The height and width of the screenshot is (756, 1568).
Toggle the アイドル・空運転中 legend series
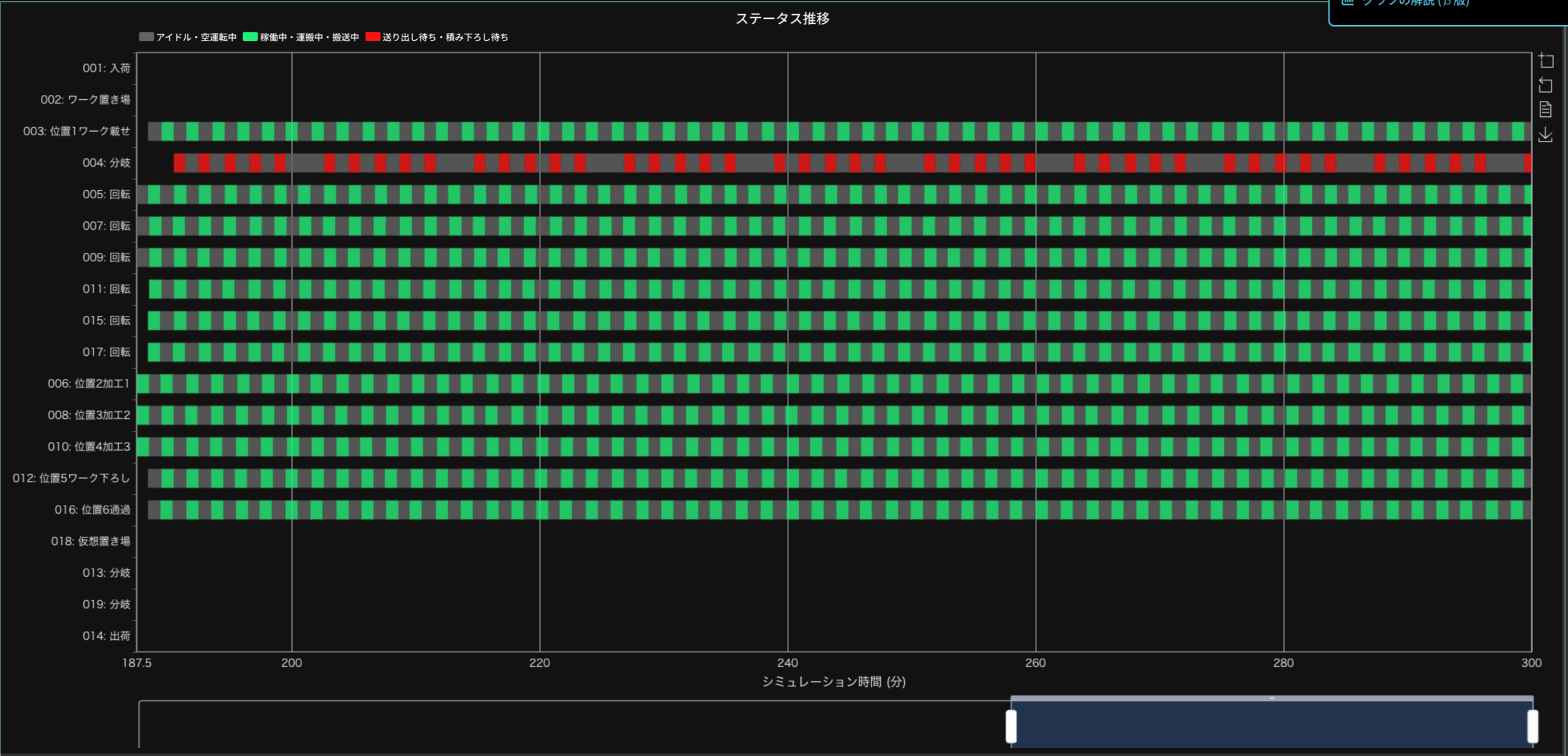pyautogui.click(x=196, y=37)
